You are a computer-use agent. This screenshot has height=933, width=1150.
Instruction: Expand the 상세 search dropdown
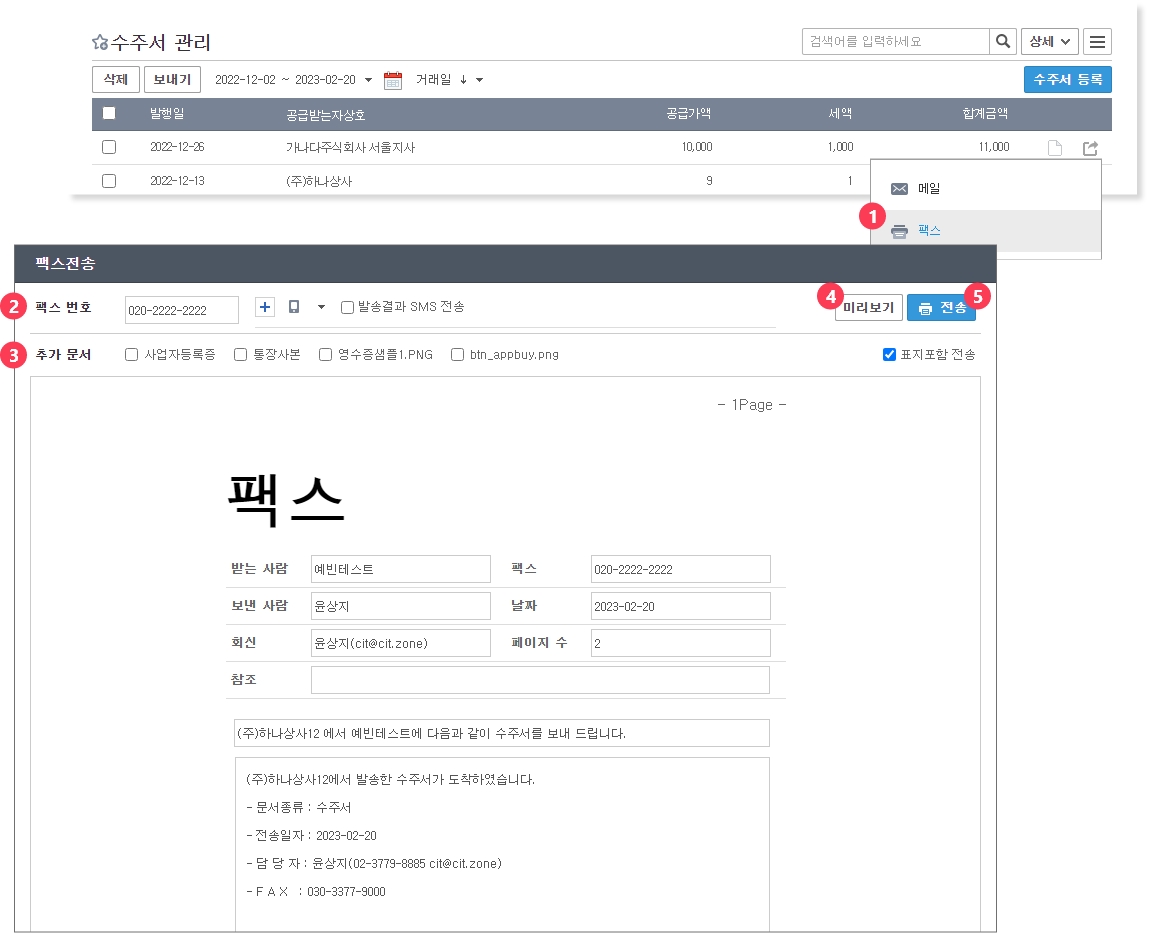1049,42
